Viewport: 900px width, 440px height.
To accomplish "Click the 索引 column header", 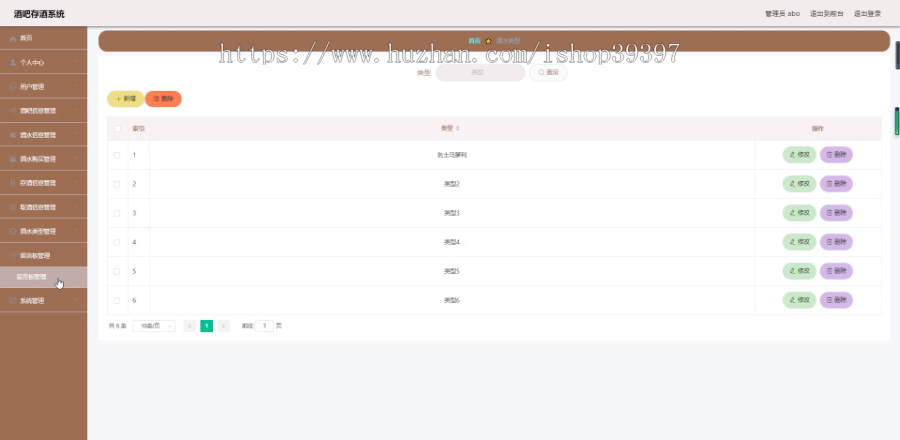I will [138, 129].
